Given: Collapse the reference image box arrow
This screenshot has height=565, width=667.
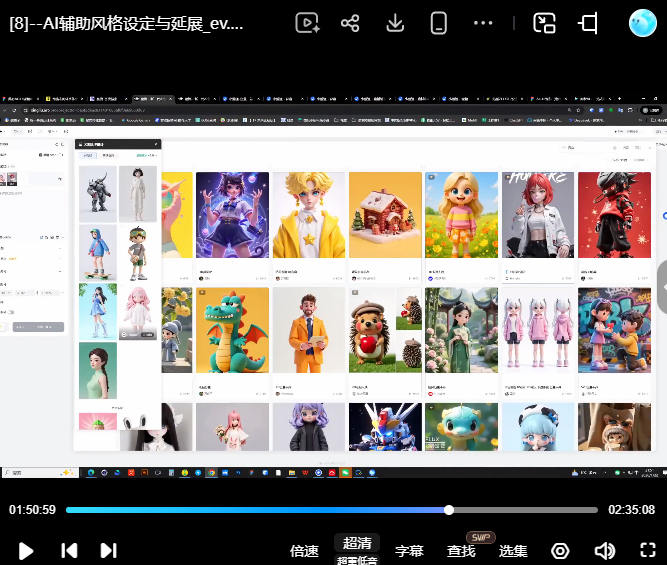Looking at the screenshot, I should tap(60, 179).
